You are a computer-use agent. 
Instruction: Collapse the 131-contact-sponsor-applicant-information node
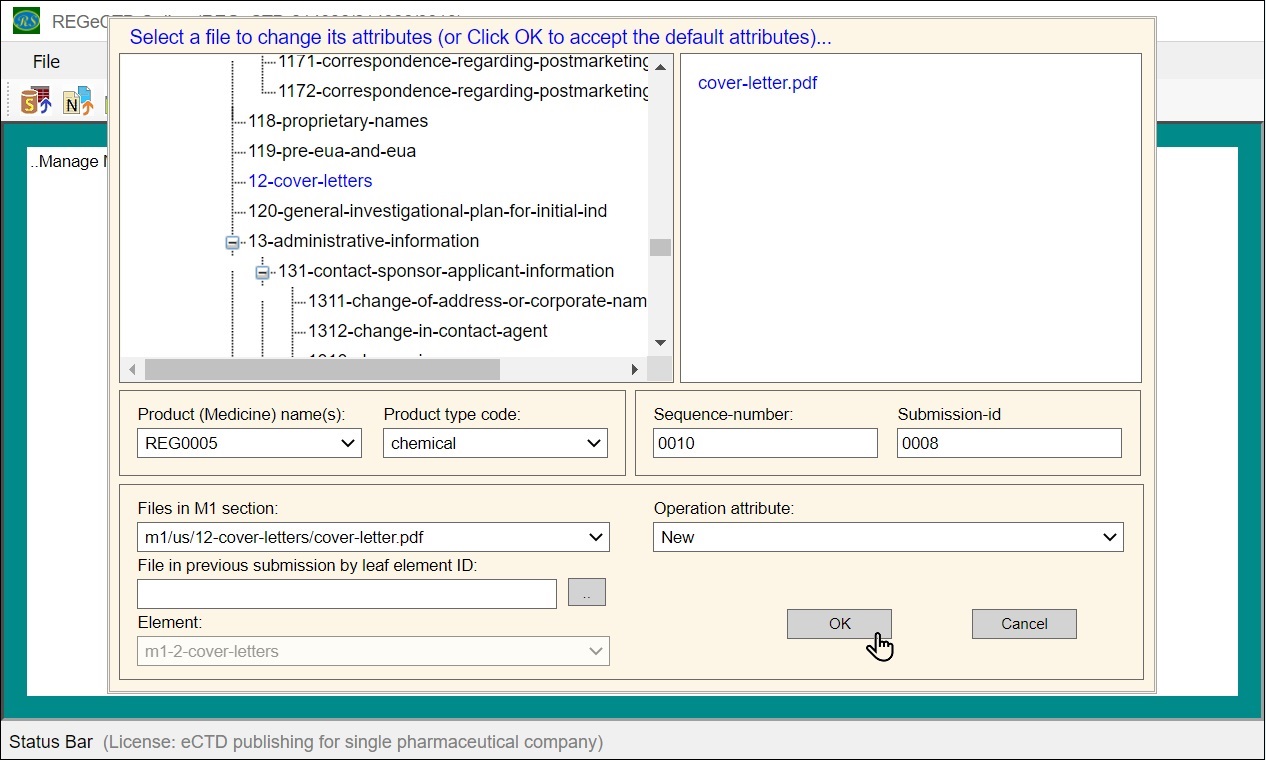263,272
